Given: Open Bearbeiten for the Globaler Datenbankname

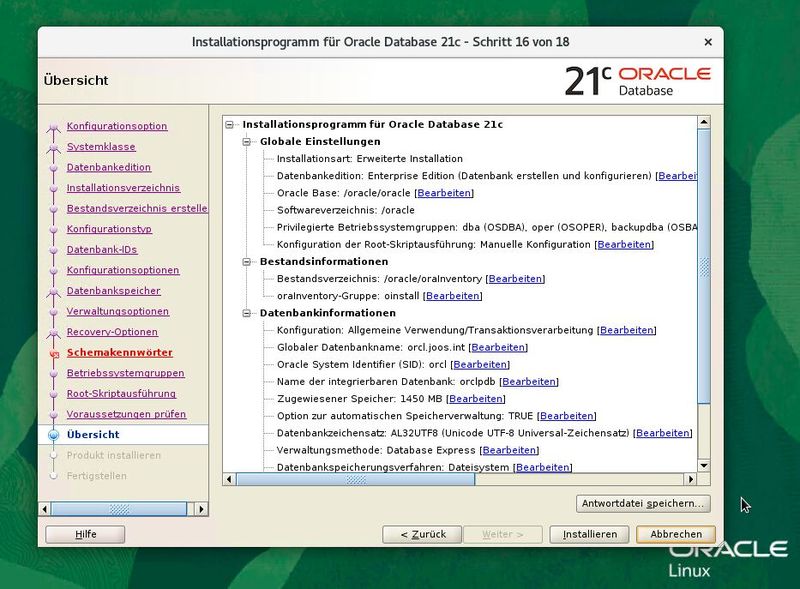Looking at the screenshot, I should coord(498,347).
